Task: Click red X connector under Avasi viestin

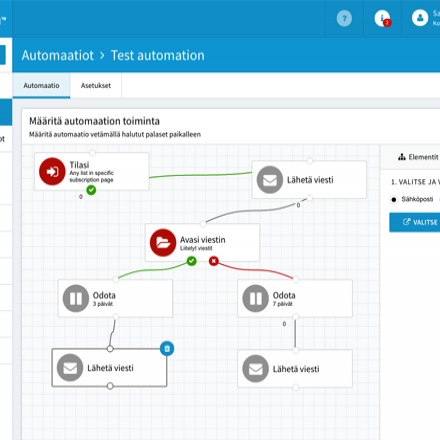Action: 214,261
